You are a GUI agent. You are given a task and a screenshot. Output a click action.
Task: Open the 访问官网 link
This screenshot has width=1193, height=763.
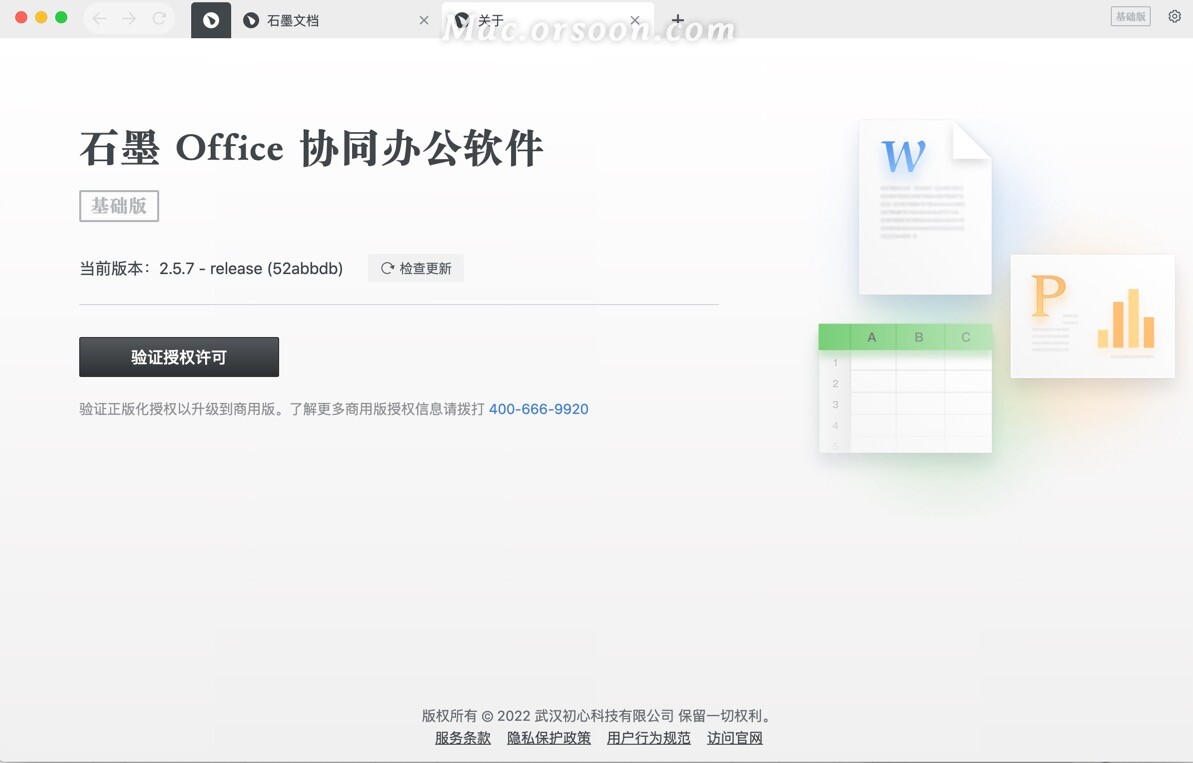(x=735, y=738)
